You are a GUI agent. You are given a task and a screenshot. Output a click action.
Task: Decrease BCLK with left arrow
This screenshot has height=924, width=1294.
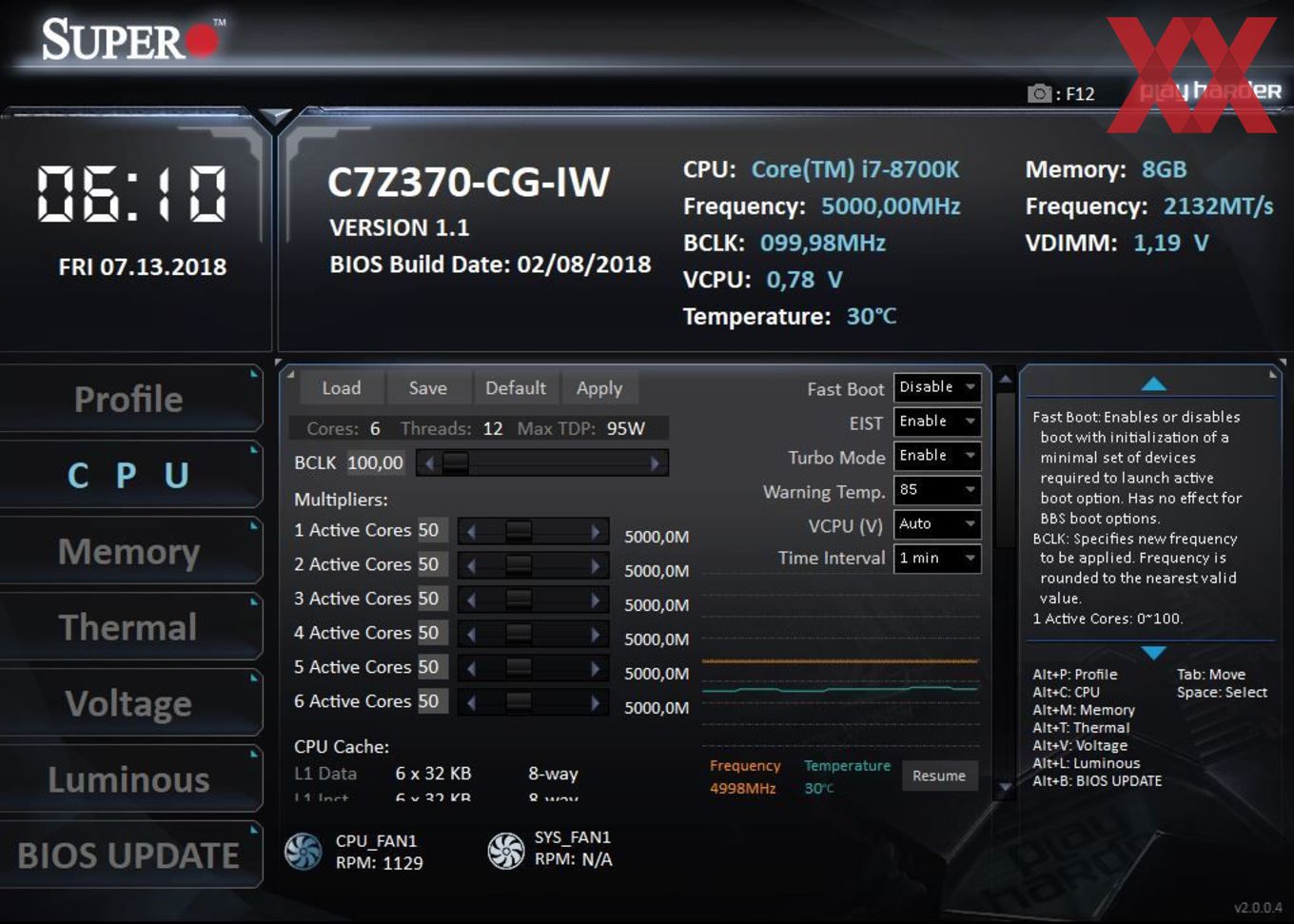pos(429,463)
